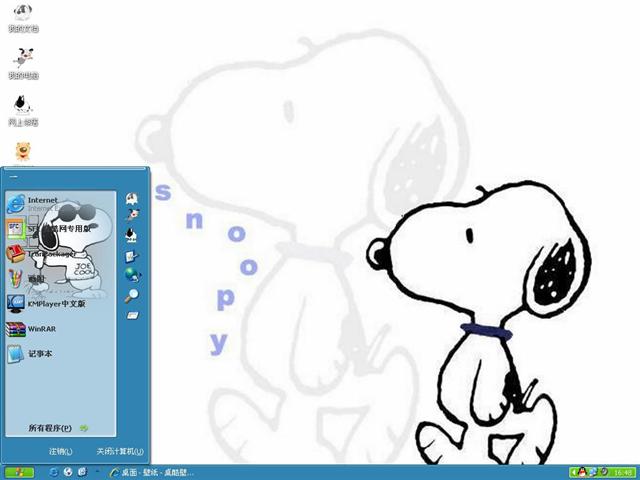This screenshot has height=480, width=640.
Task: Open WinRAR from start menu
Action: click(x=61, y=329)
